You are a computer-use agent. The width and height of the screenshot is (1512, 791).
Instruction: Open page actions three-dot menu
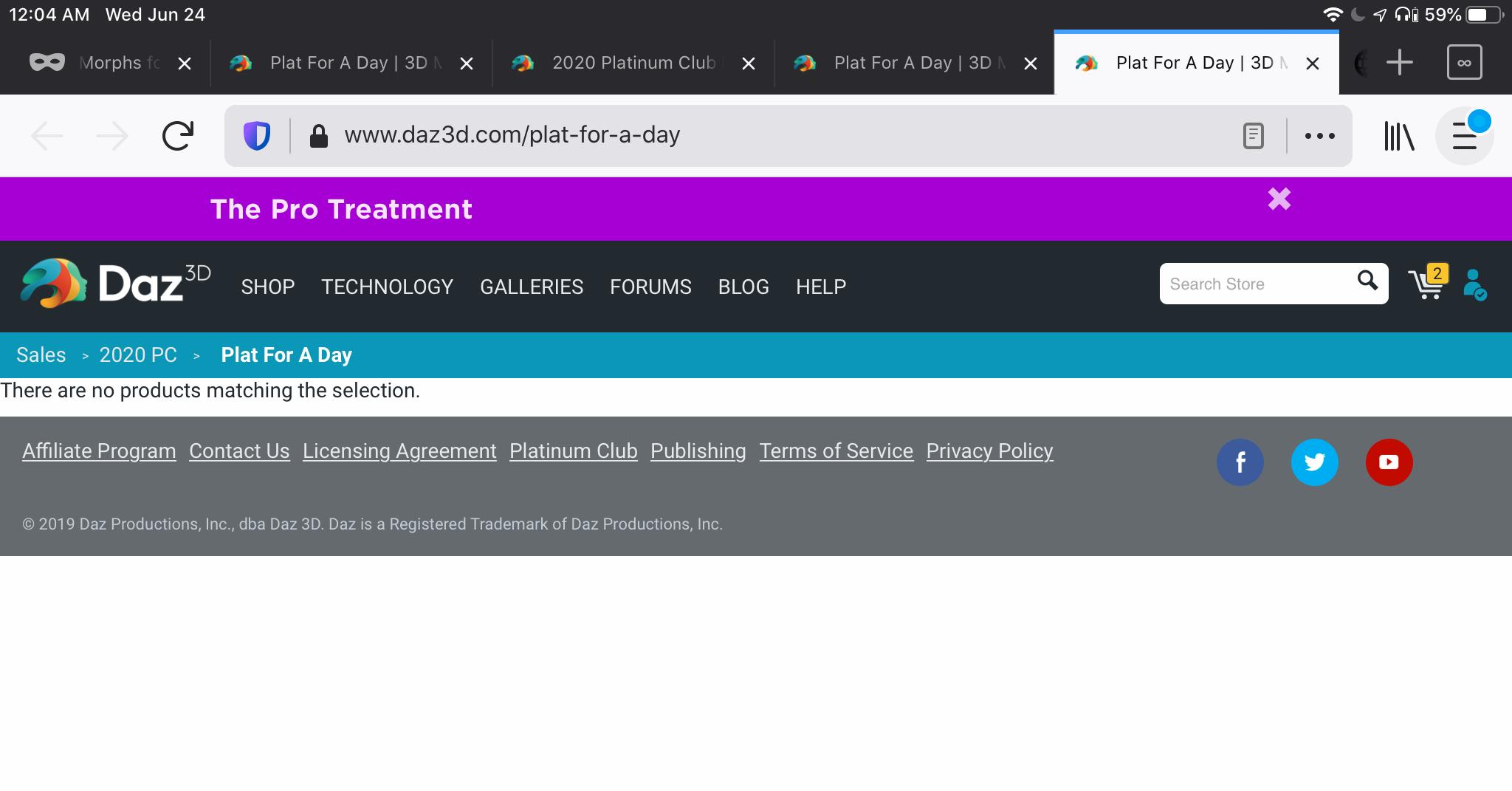tap(1319, 136)
